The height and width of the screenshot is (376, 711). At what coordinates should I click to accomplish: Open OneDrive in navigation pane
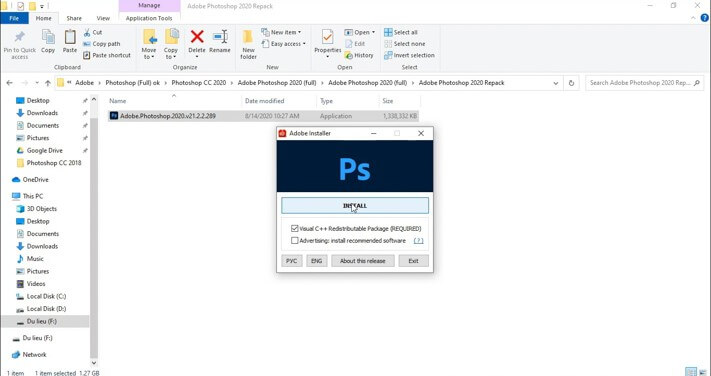click(35, 180)
